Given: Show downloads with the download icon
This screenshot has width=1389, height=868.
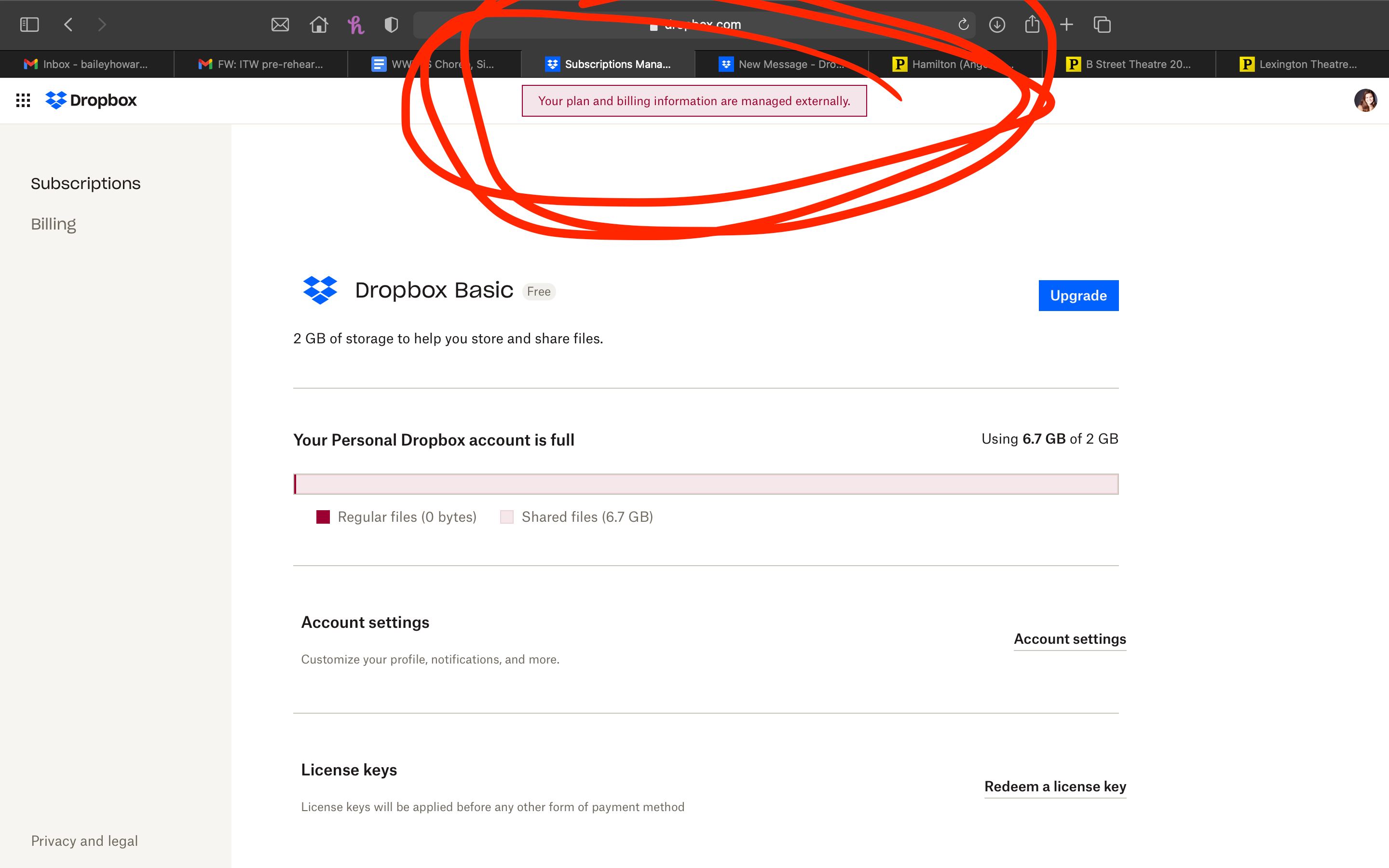Looking at the screenshot, I should [997, 25].
